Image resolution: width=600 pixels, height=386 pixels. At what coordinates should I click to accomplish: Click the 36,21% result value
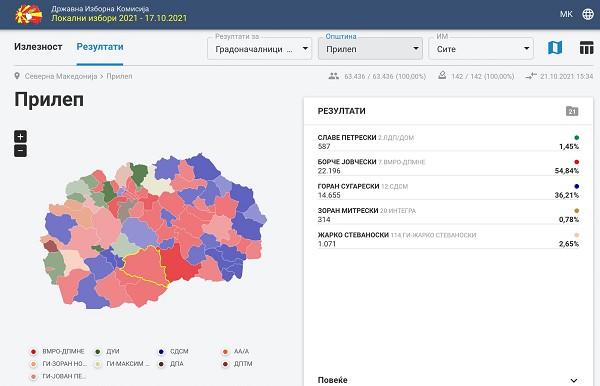tap(567, 195)
